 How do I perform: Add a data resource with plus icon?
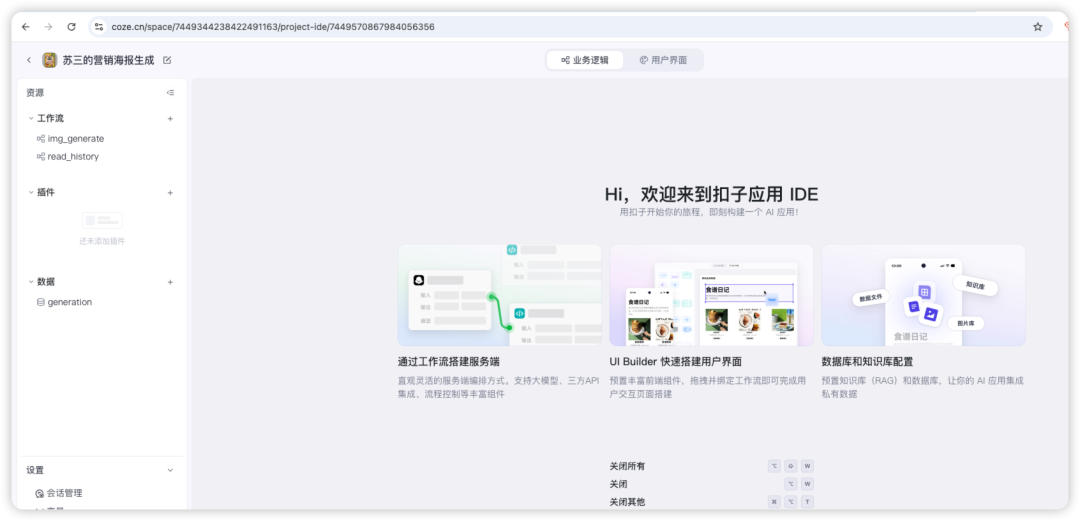tap(170, 282)
